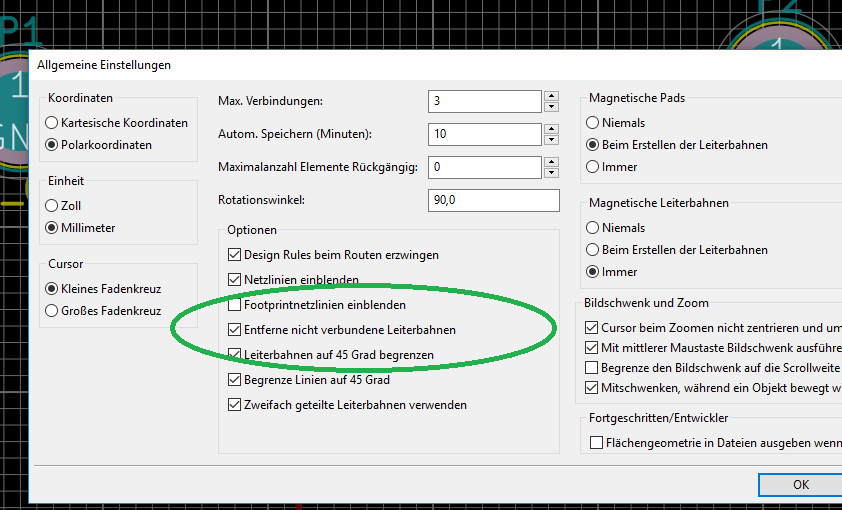Select Kleines Fadenkreuz cursor option
The image size is (842, 510).
(52, 289)
